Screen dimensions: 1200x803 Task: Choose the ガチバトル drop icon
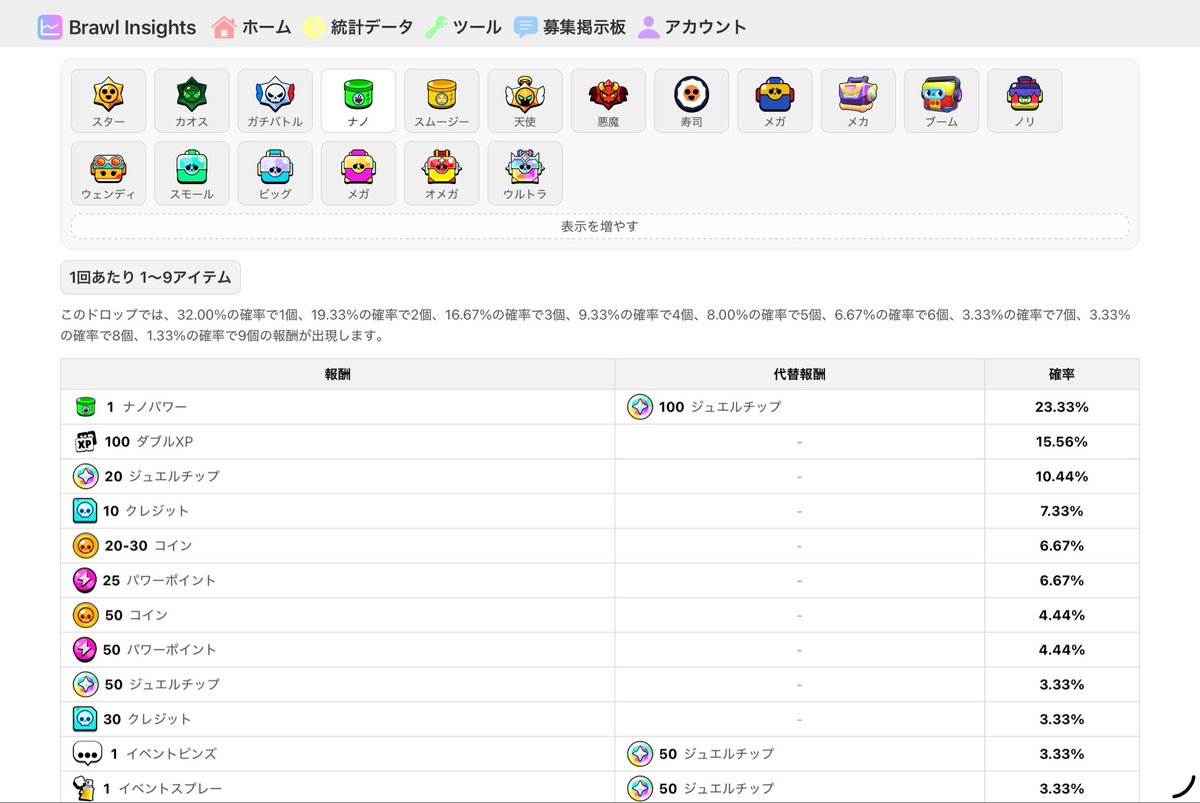[x=275, y=100]
